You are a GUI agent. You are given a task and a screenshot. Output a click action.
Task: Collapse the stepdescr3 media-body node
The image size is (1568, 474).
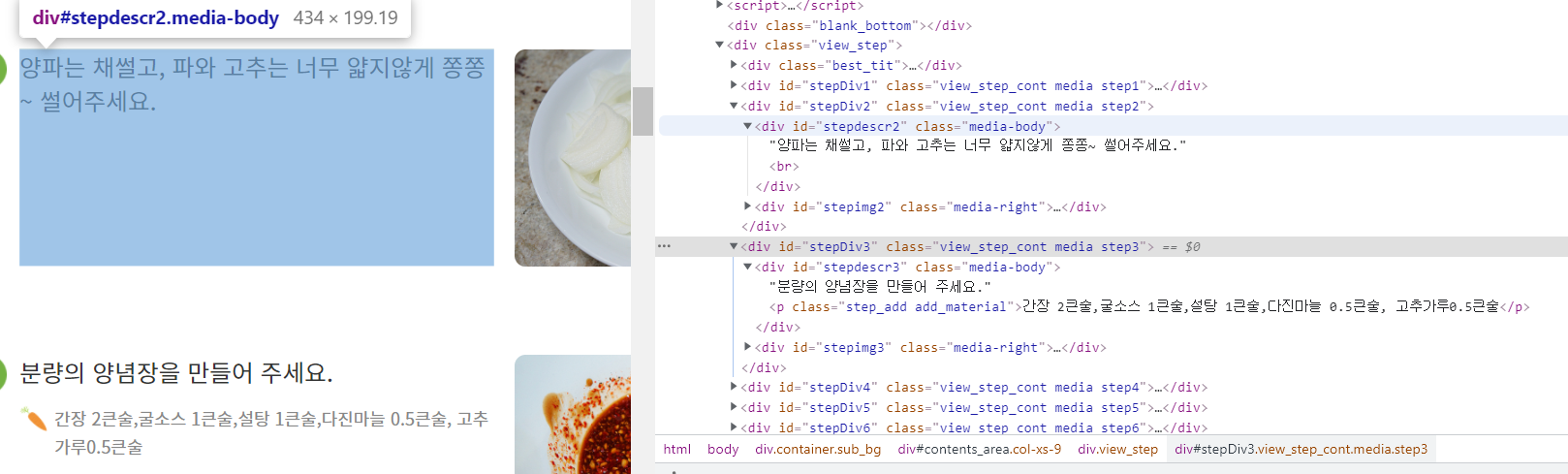pyautogui.click(x=747, y=267)
